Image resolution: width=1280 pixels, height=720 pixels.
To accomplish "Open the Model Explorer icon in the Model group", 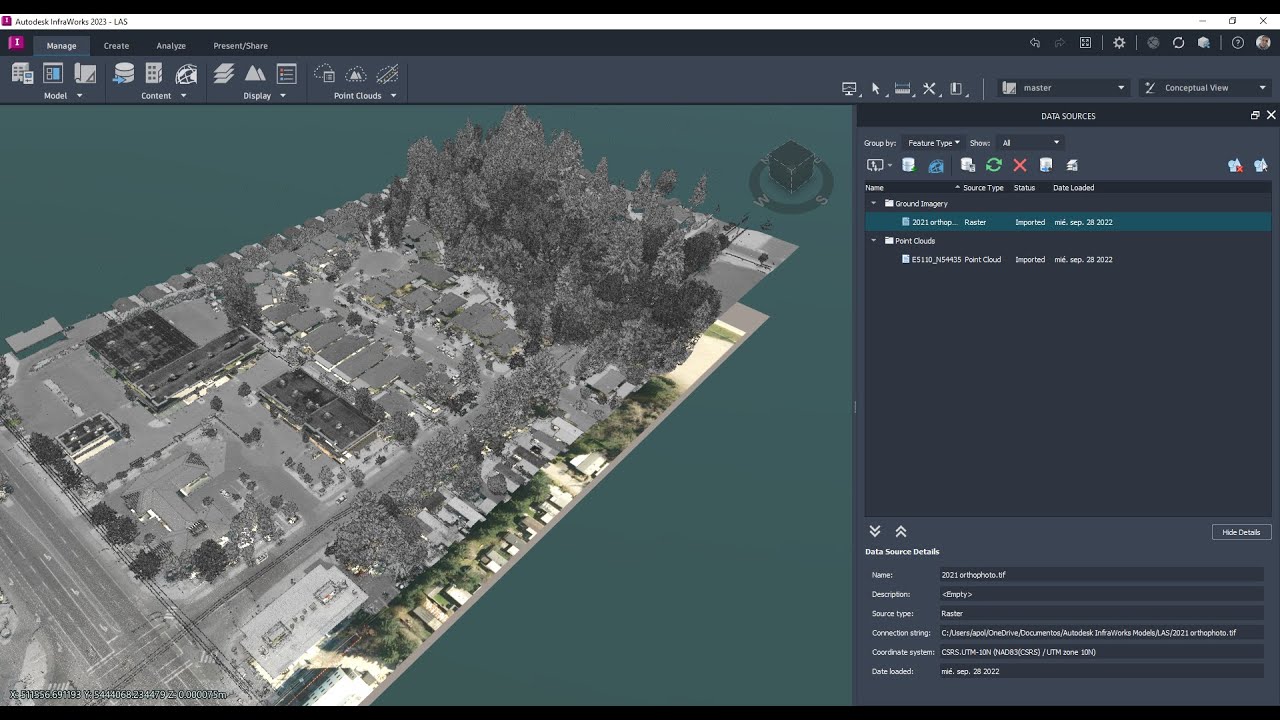I will pos(22,73).
